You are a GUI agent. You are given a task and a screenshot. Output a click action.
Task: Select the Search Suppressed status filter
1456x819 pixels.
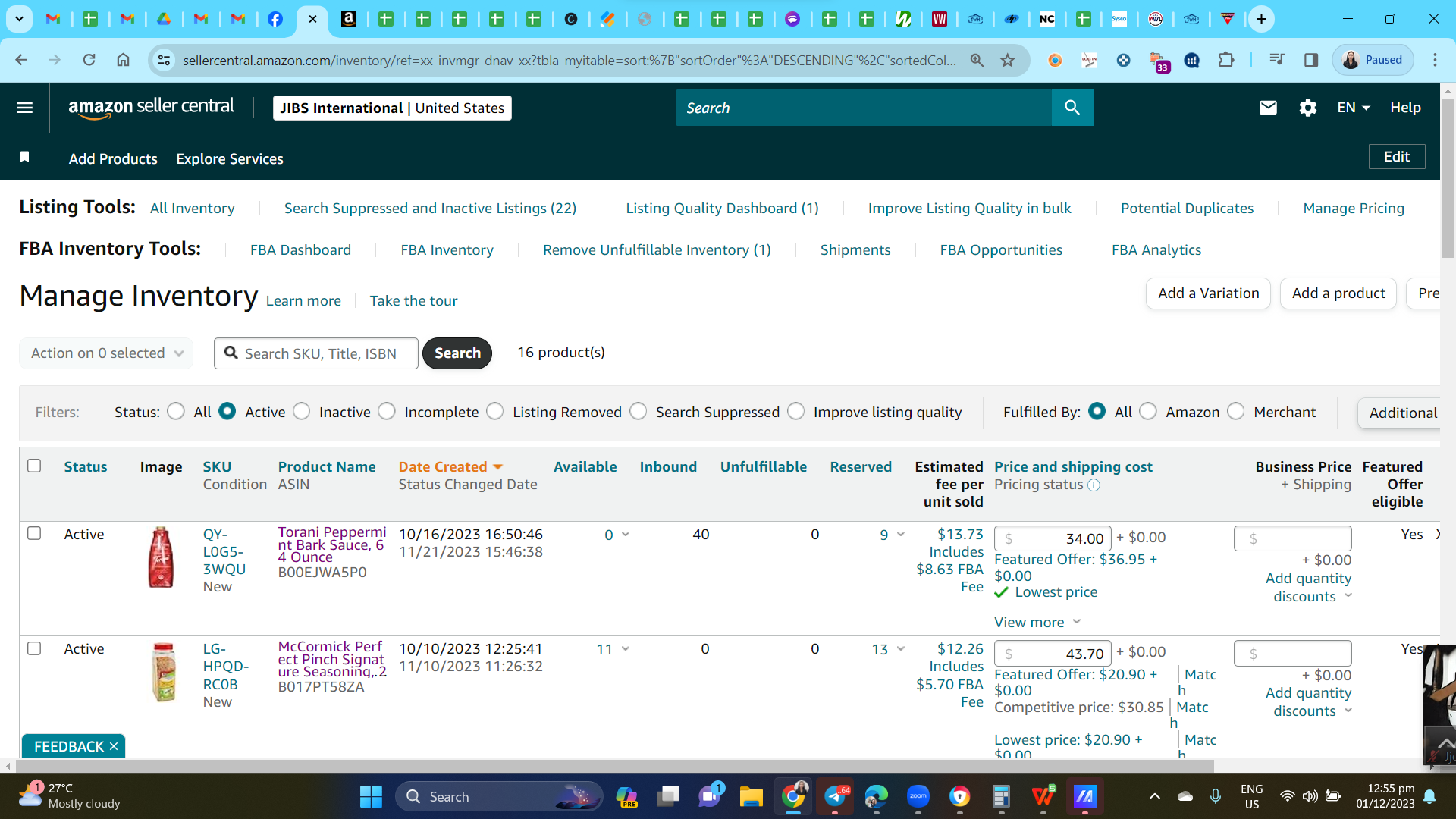639,411
